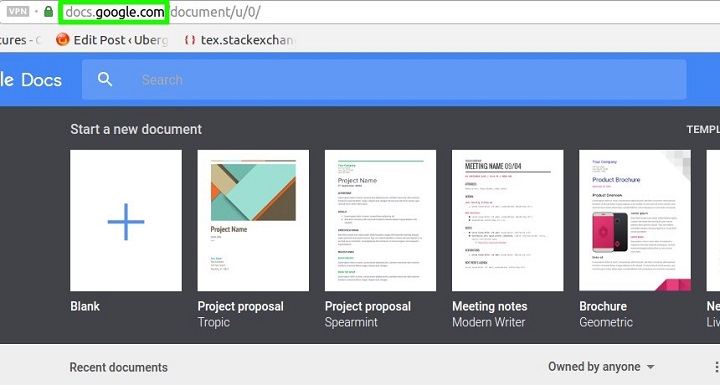Viewport: 720px width, 385px height.
Task: Open the Edit Post bookmark
Action: pyautogui.click(x=112, y=40)
